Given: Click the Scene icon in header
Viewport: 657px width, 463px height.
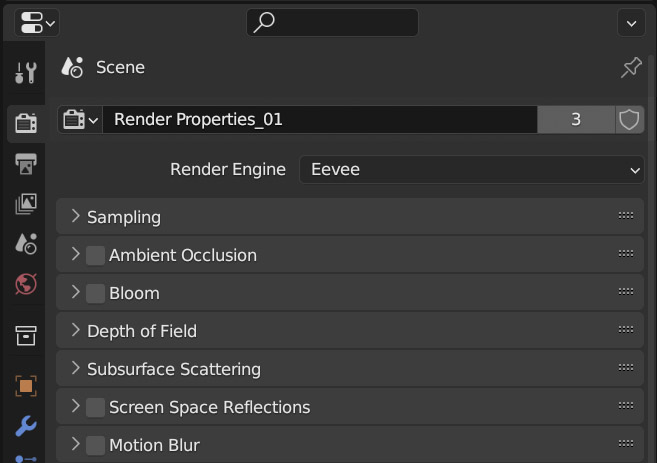Looking at the screenshot, I should tap(72, 67).
